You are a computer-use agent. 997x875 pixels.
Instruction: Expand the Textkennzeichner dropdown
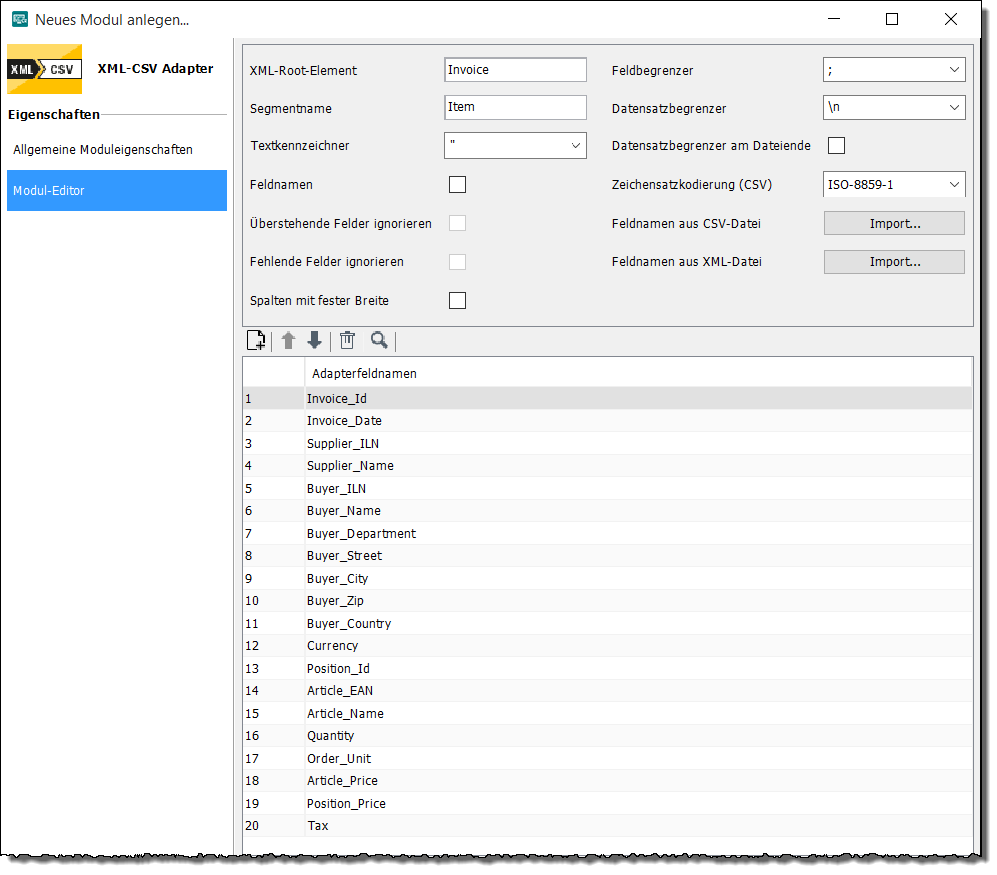pos(515,146)
